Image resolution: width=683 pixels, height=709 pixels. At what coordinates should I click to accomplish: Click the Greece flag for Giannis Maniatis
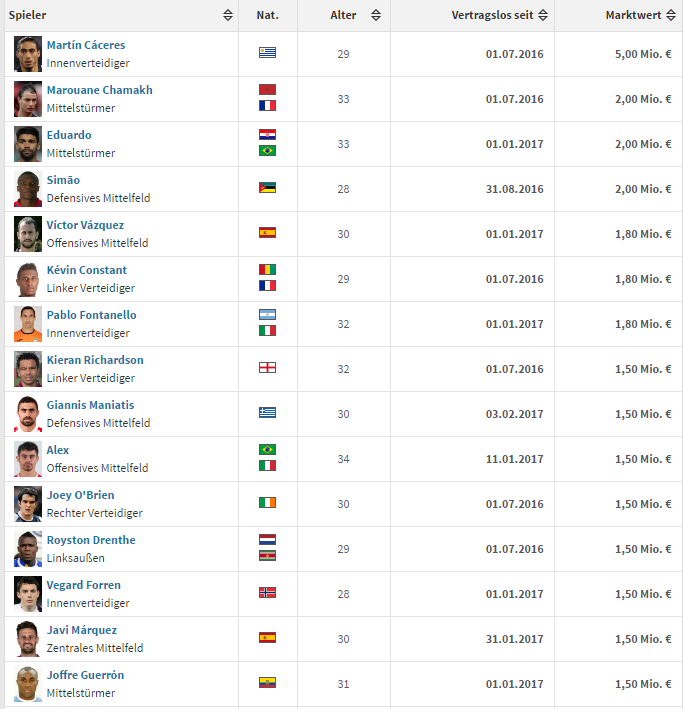click(267, 412)
